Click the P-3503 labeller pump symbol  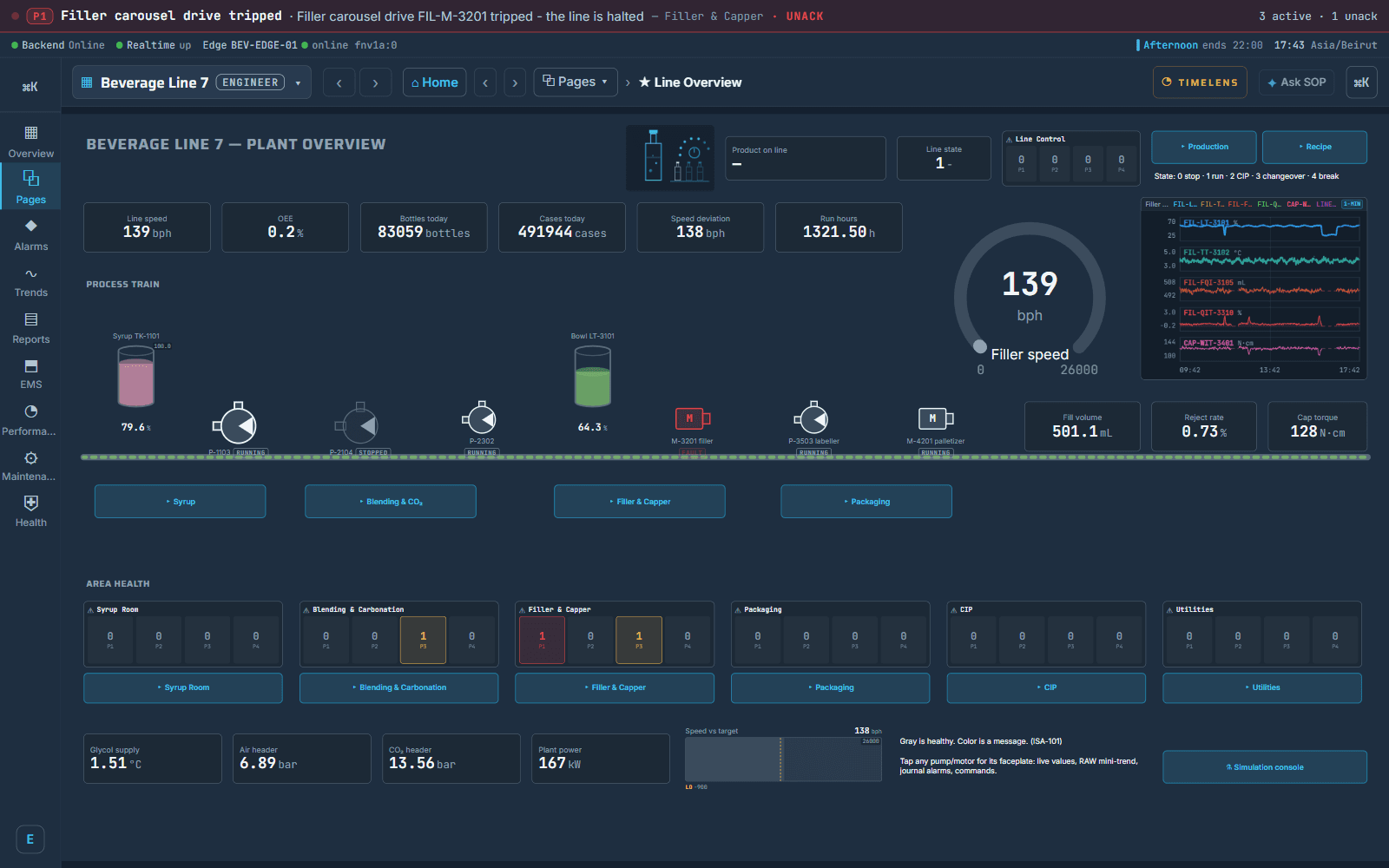813,420
